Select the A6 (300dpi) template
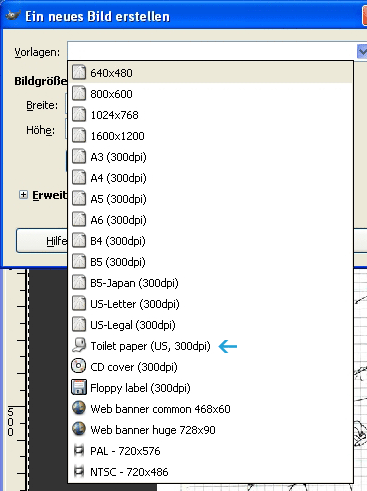 pos(211,220)
